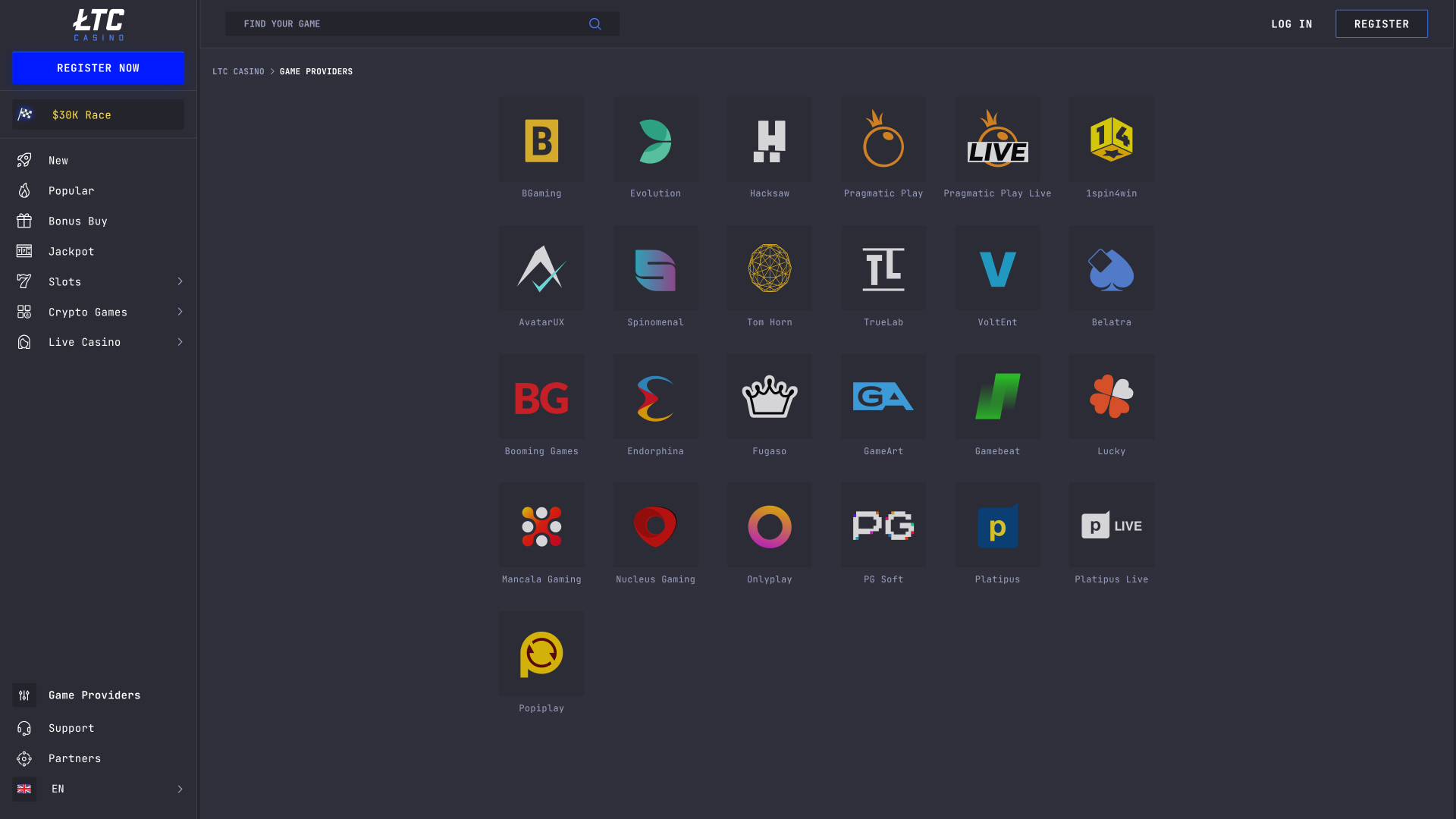Open the Pragmatic Play provider tile
The image size is (1456, 819).
point(883,139)
